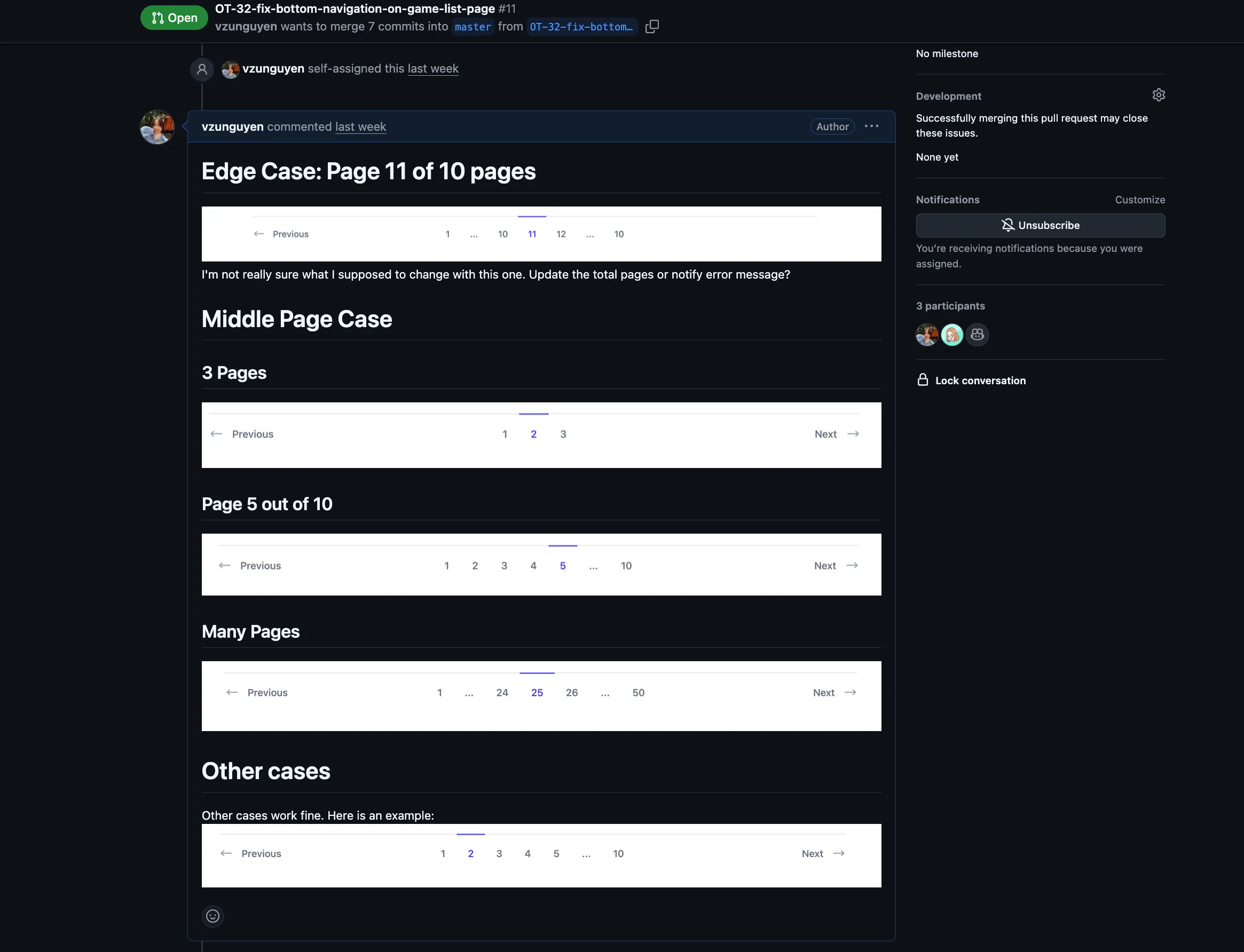This screenshot has width=1244, height=952.
Task: Open the OT-32-fix-bottom source branch link
Action: click(581, 27)
